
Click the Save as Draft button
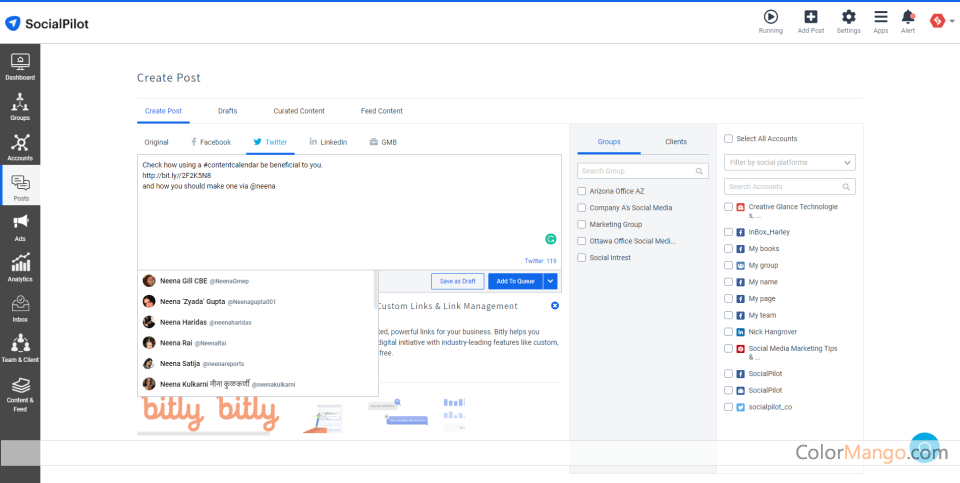(x=457, y=281)
